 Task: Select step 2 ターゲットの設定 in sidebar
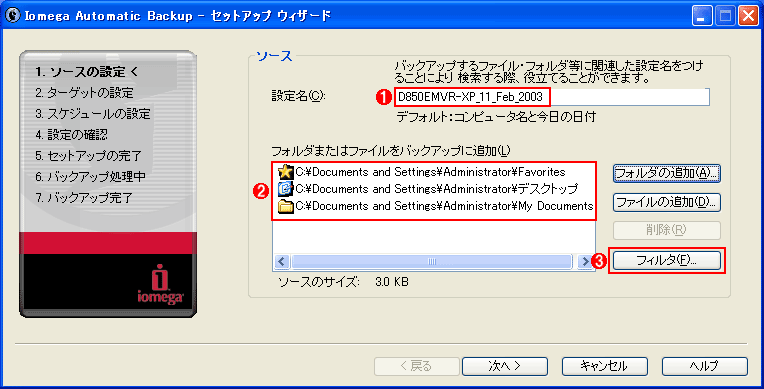[84, 93]
